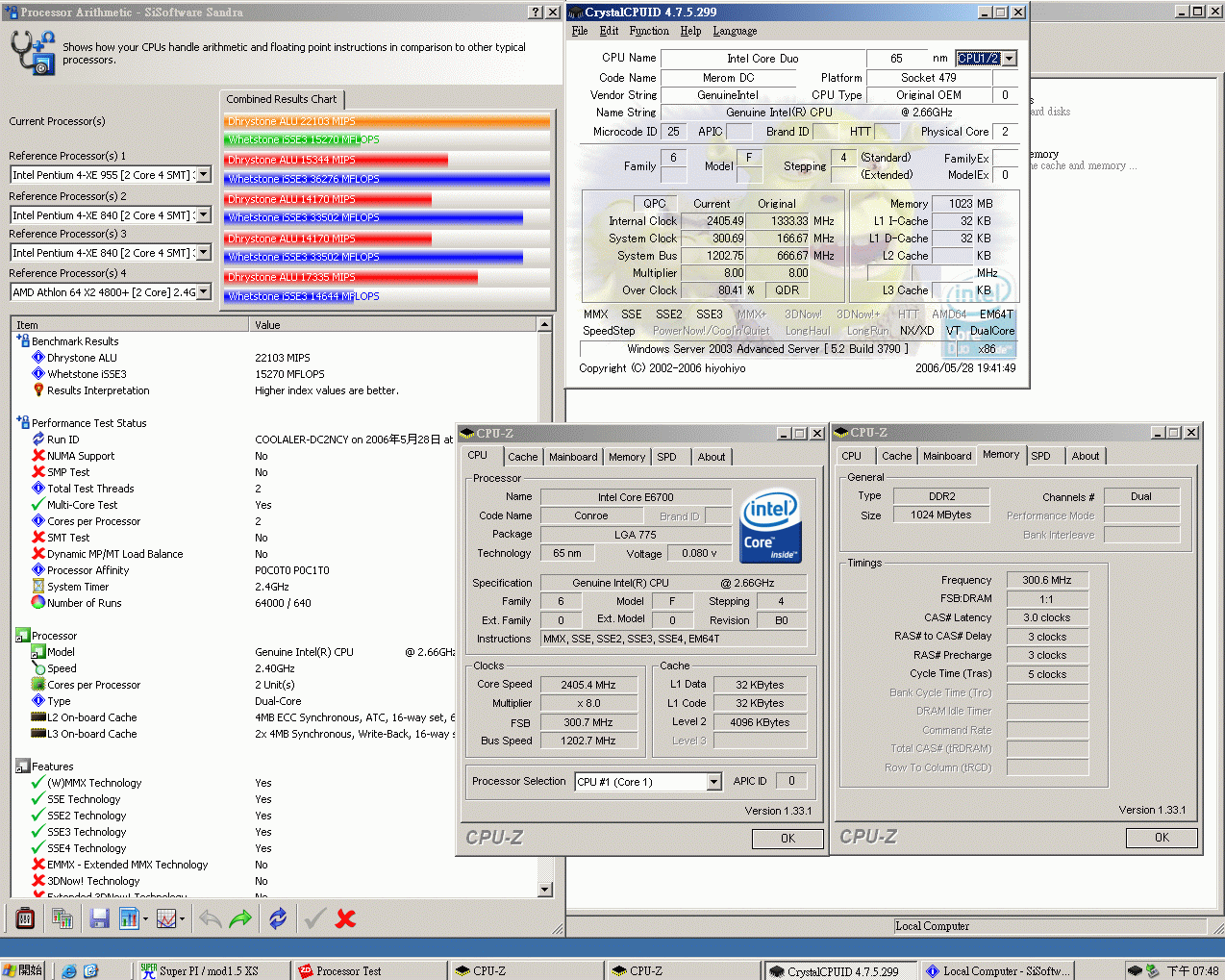Click the combined results copy icon in Sandra toolbar

tap(62, 918)
